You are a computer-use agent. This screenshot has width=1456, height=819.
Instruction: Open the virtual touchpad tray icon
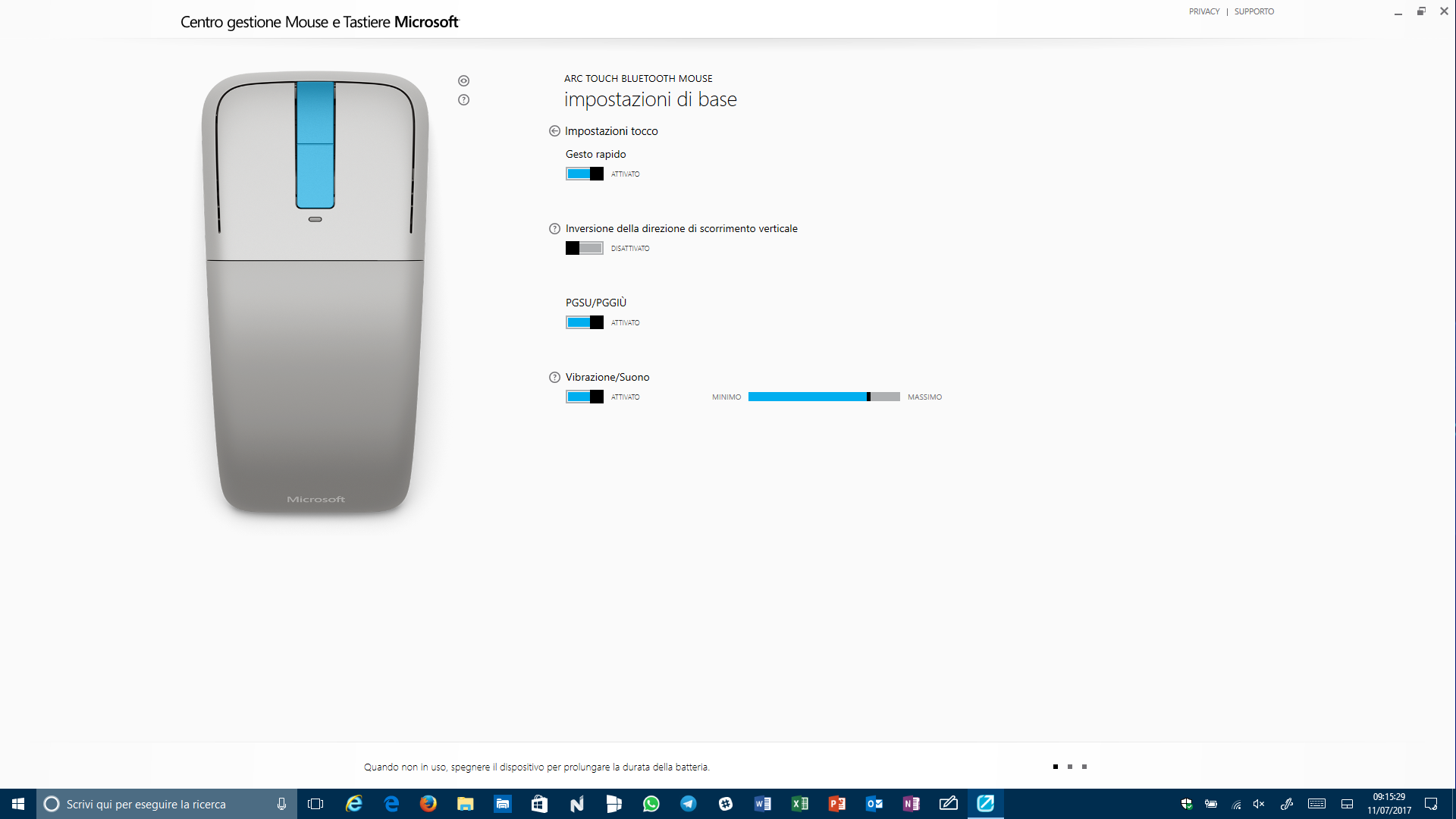pos(1348,804)
